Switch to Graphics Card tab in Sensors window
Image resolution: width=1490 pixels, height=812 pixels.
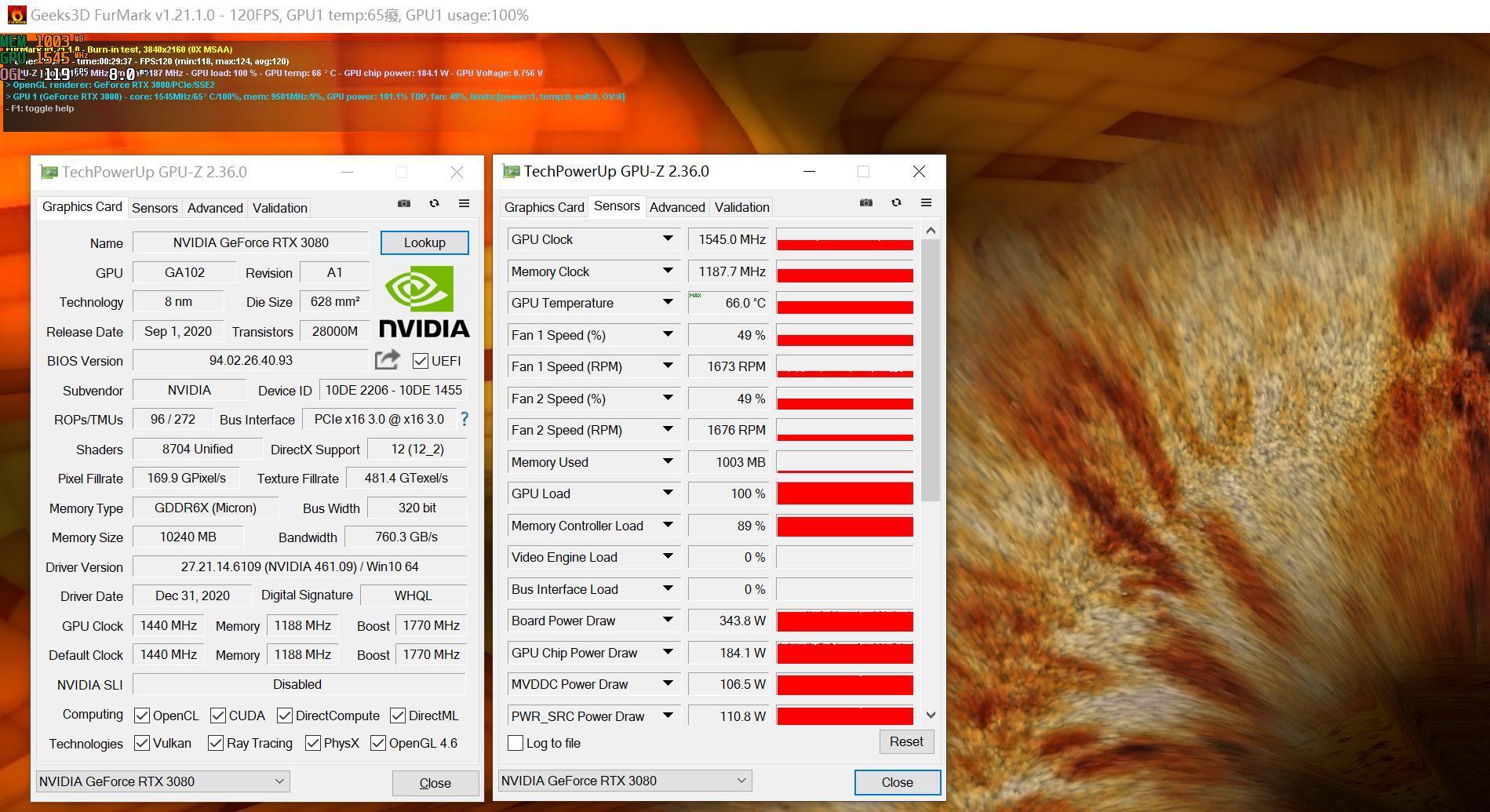point(544,207)
